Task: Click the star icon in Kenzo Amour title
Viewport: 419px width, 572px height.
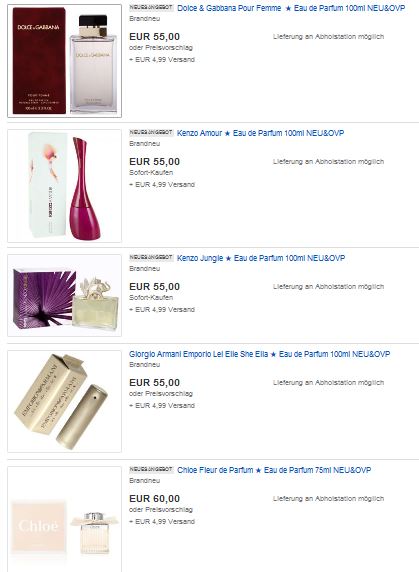Action: (227, 134)
